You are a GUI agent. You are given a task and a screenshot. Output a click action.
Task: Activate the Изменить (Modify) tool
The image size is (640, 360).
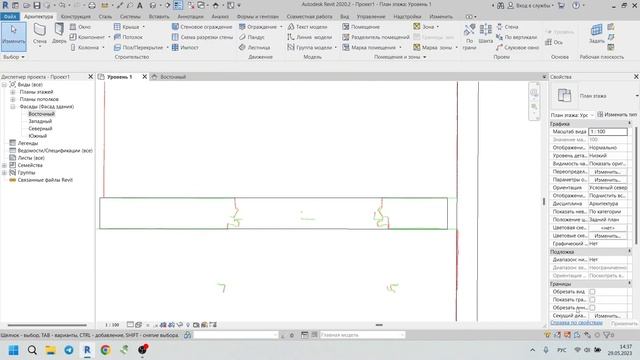click(x=13, y=36)
